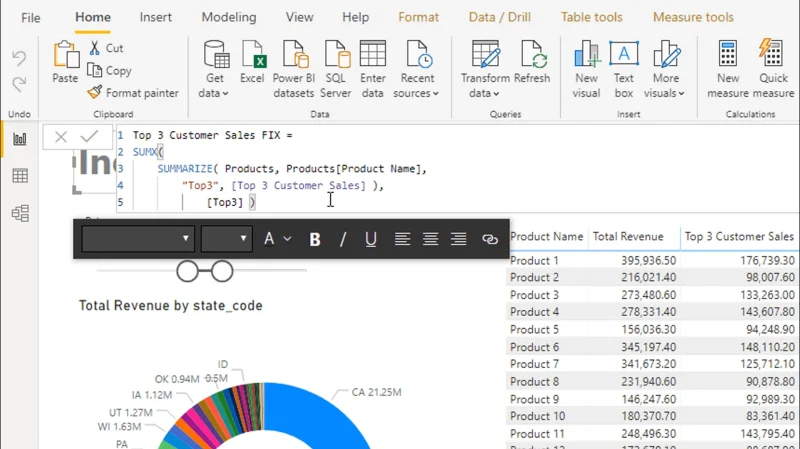Screen dimensions: 800x449
Task: Click the 143,795.40 sales value
Action: click(x=767, y=434)
